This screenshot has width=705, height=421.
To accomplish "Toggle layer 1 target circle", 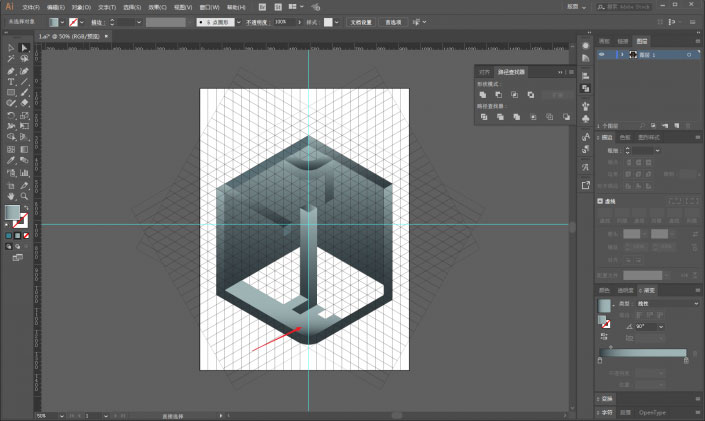I will [689, 54].
